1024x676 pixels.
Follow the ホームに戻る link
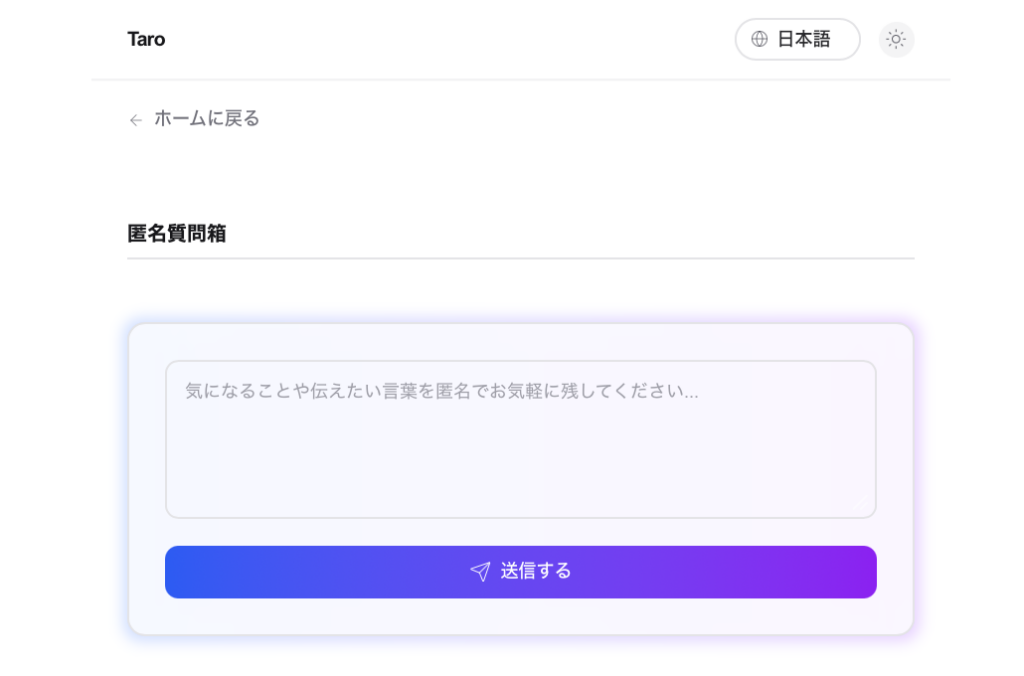tap(204, 118)
